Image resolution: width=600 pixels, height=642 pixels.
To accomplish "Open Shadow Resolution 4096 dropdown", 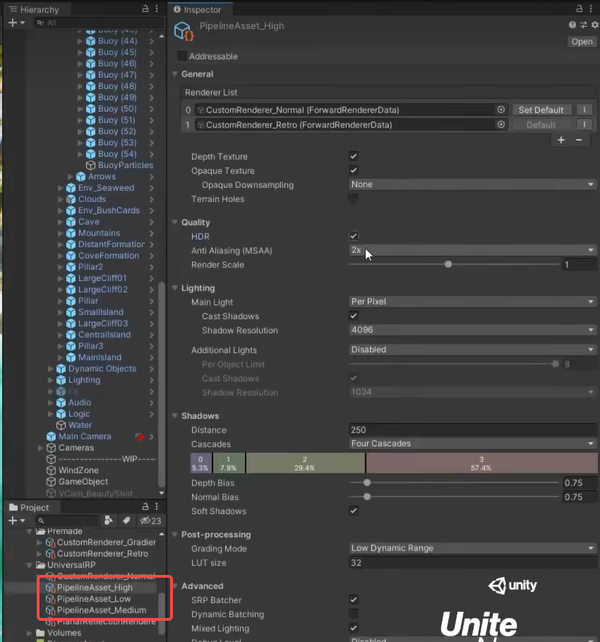I will point(473,330).
